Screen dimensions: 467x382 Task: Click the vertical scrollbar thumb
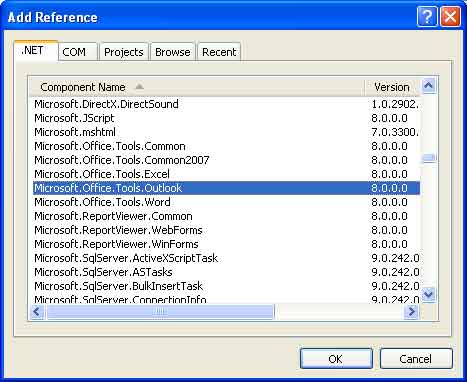pos(429,158)
